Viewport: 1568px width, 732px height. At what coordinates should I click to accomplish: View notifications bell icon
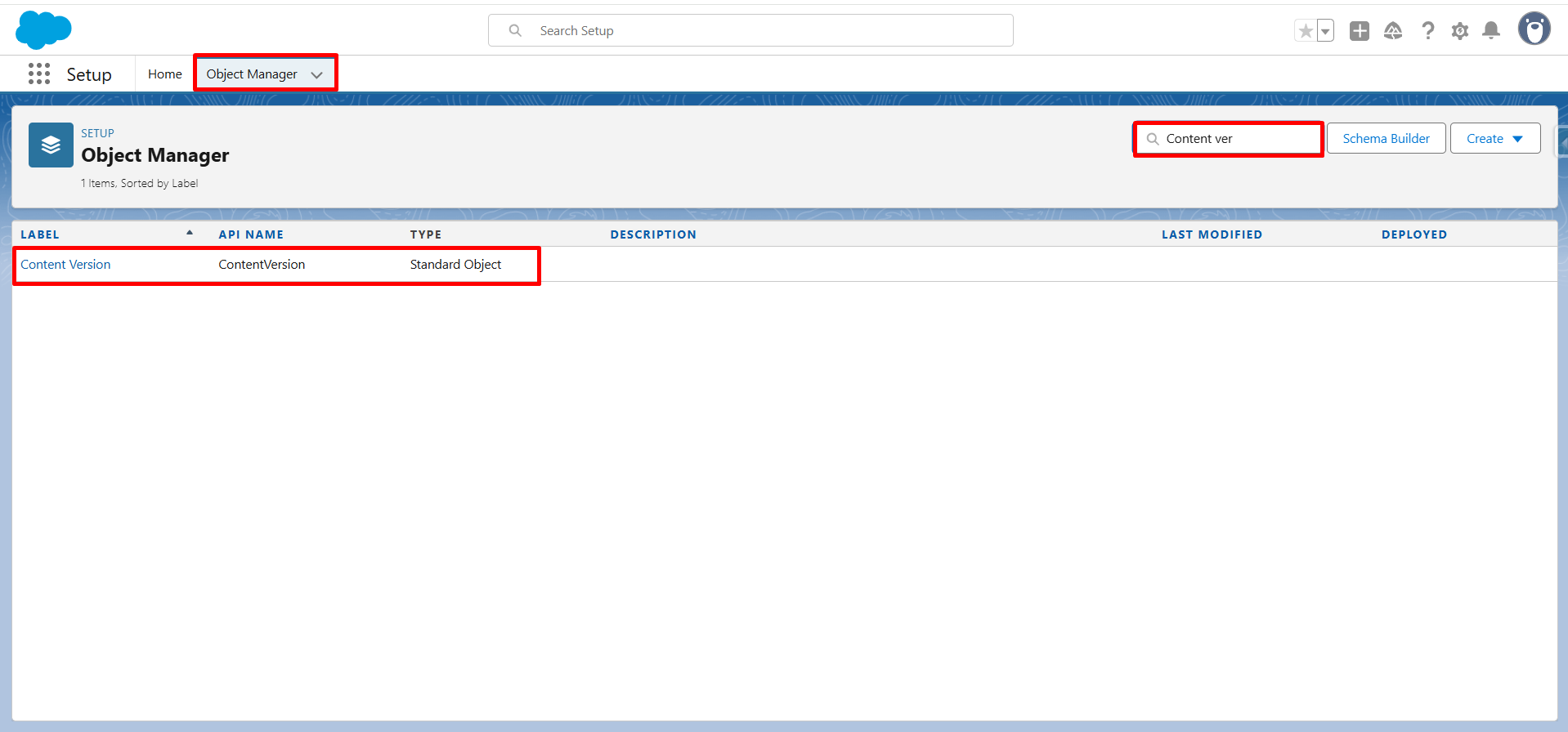coord(1491,31)
